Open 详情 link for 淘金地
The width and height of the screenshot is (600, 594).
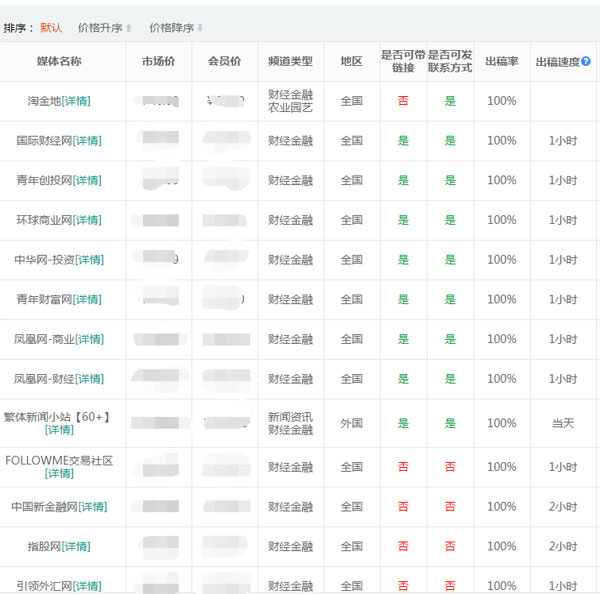(x=76, y=101)
